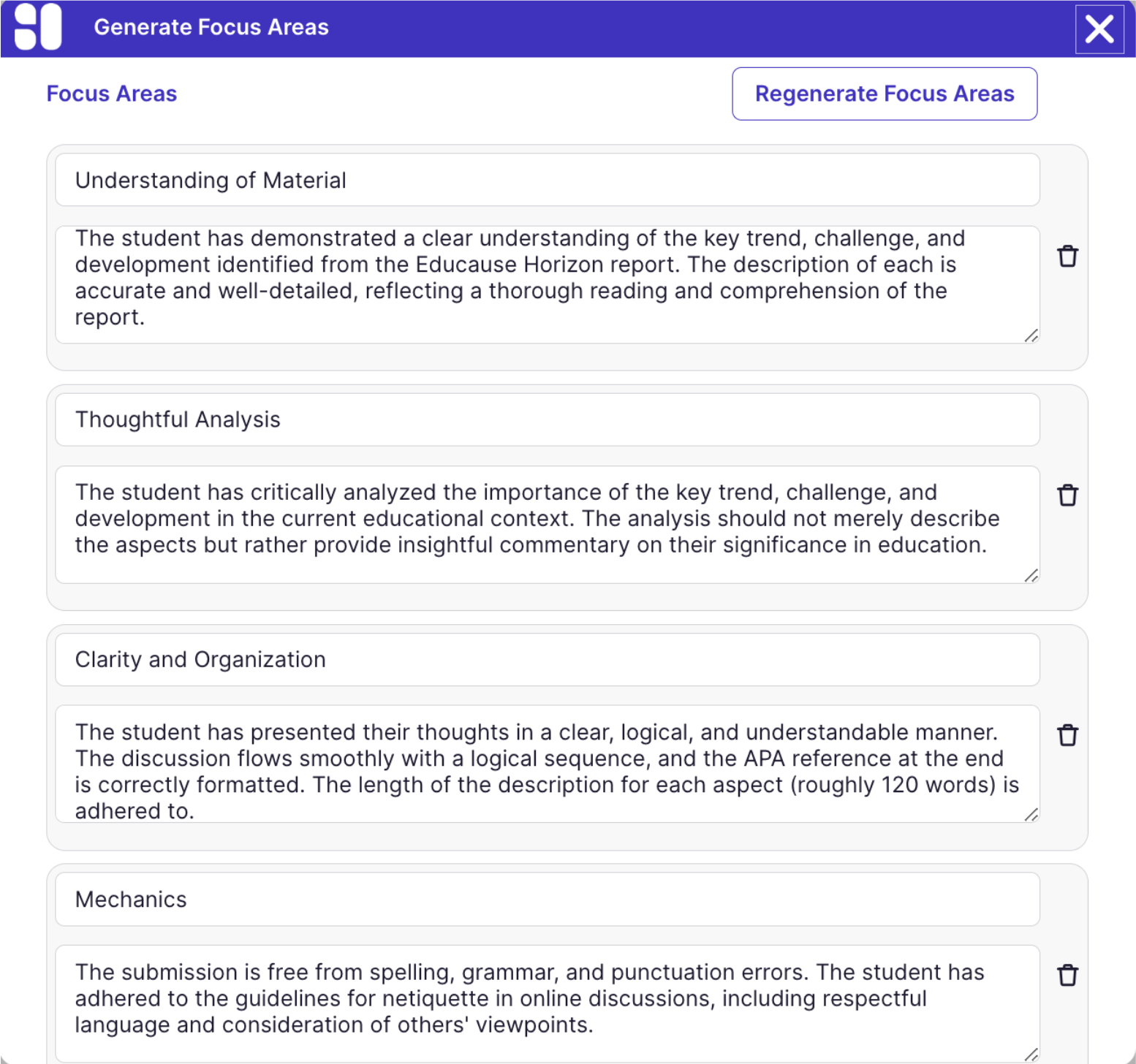Click the app logo in the header

point(38,27)
